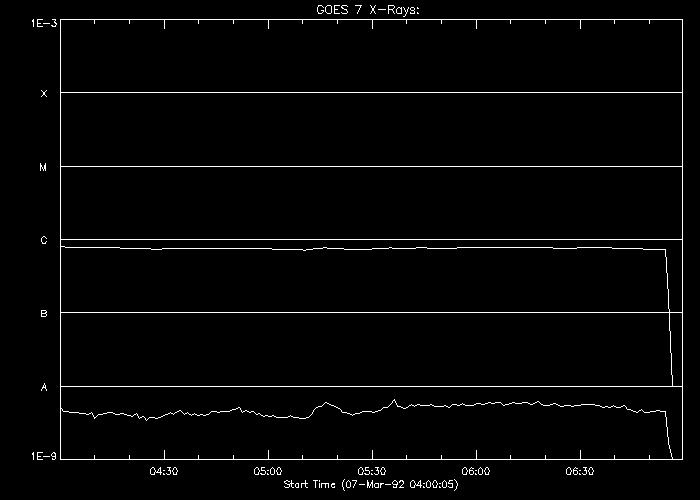Click the 04:30 time axis label

click(x=164, y=471)
